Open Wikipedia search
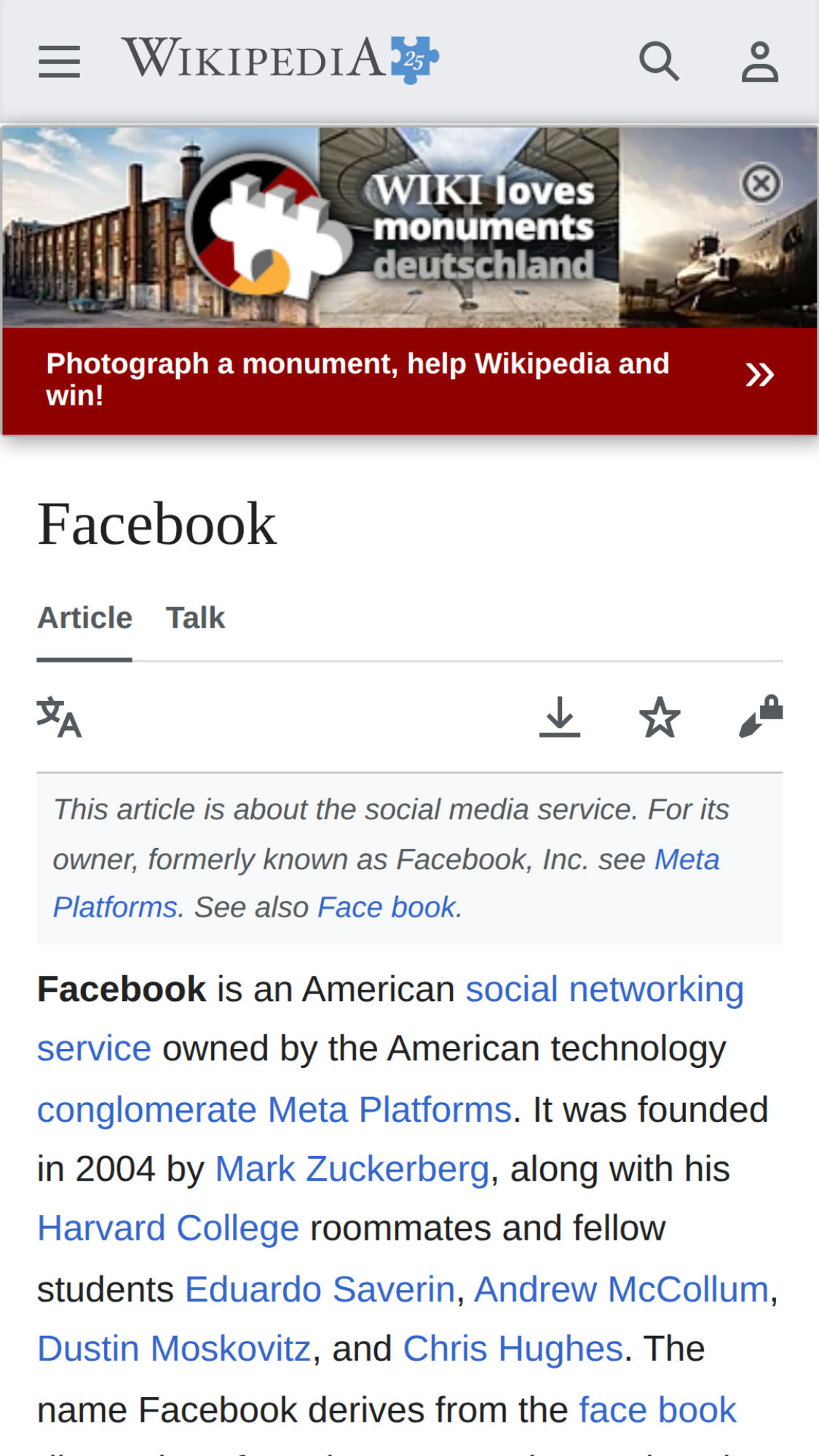819x1456 pixels. [x=659, y=61]
